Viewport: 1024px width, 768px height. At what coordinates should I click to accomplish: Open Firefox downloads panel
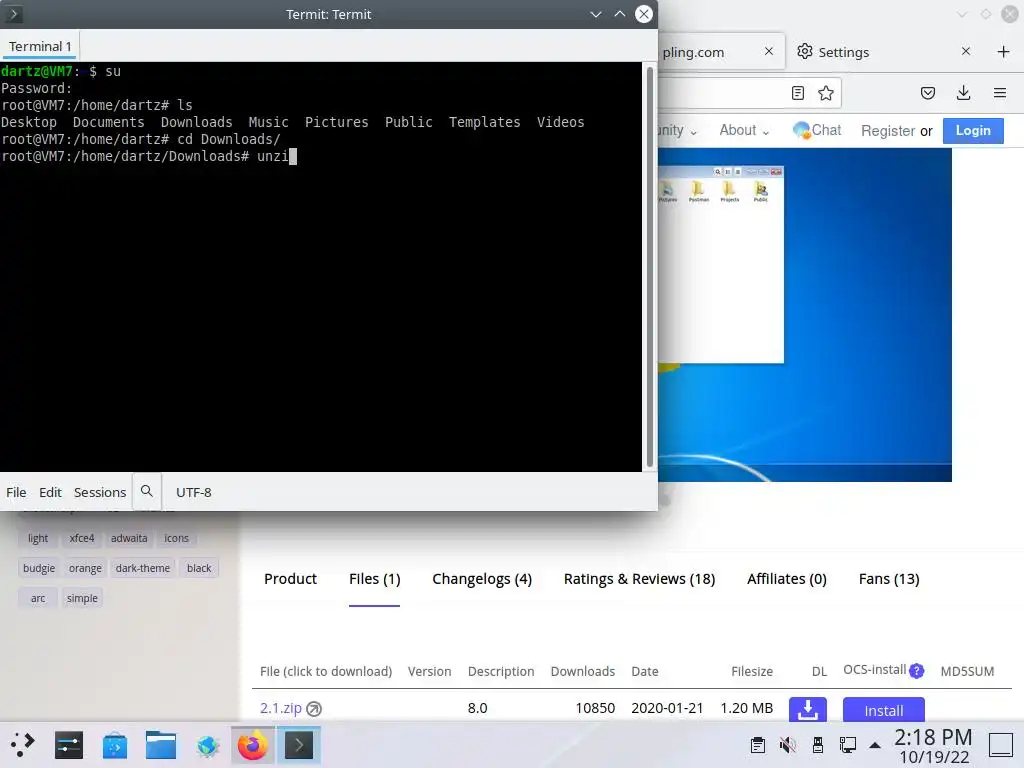(x=963, y=93)
